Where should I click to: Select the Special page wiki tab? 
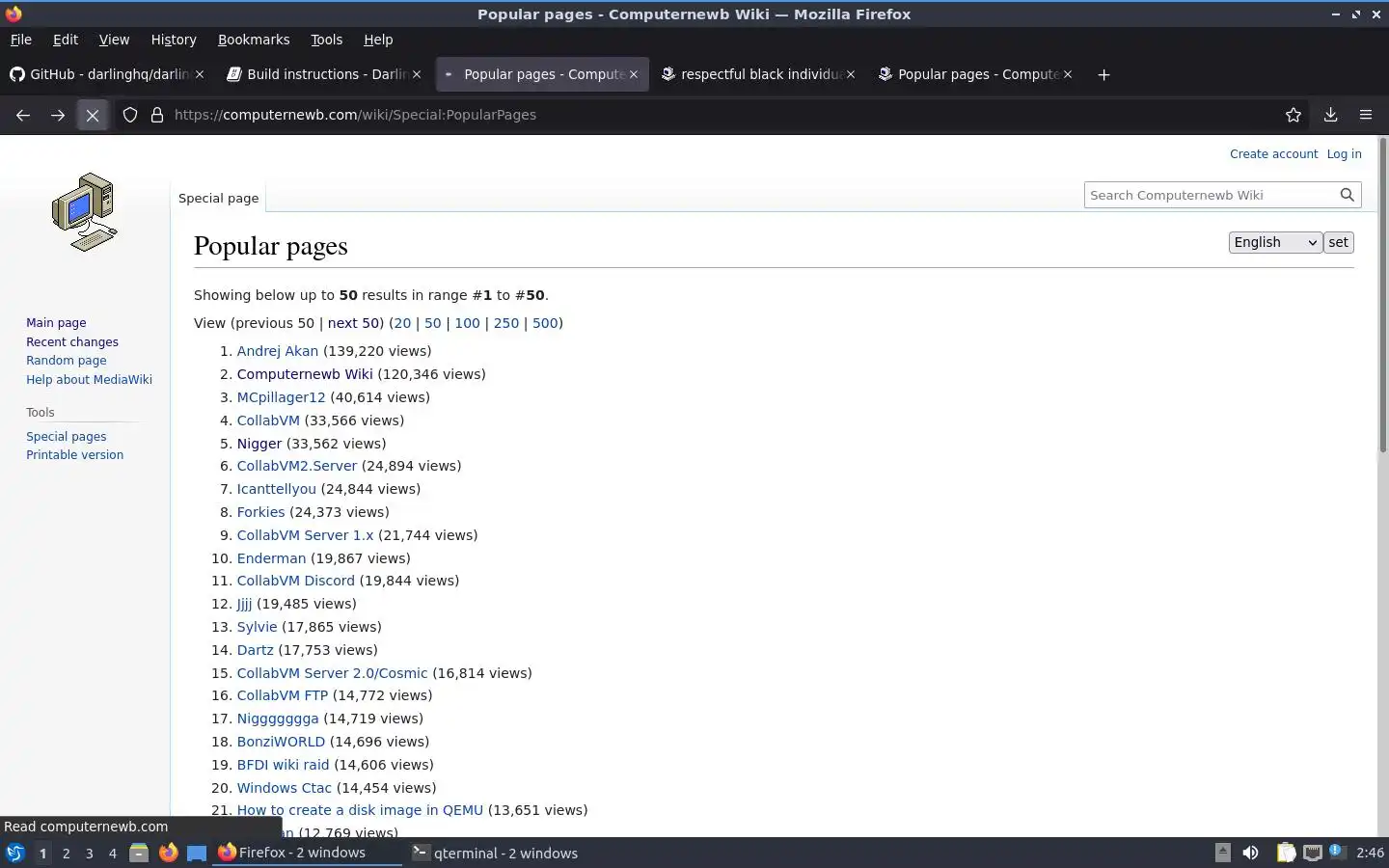218,198
